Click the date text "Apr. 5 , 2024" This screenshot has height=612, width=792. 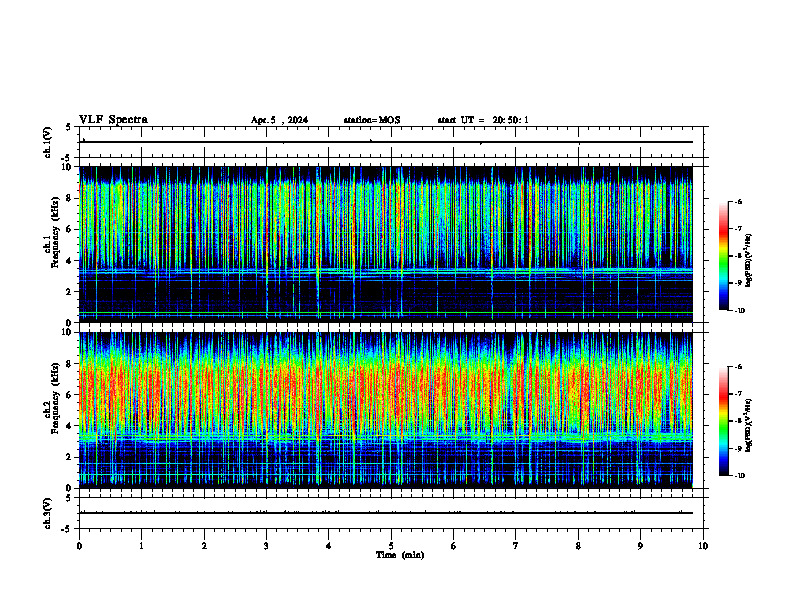(x=279, y=120)
